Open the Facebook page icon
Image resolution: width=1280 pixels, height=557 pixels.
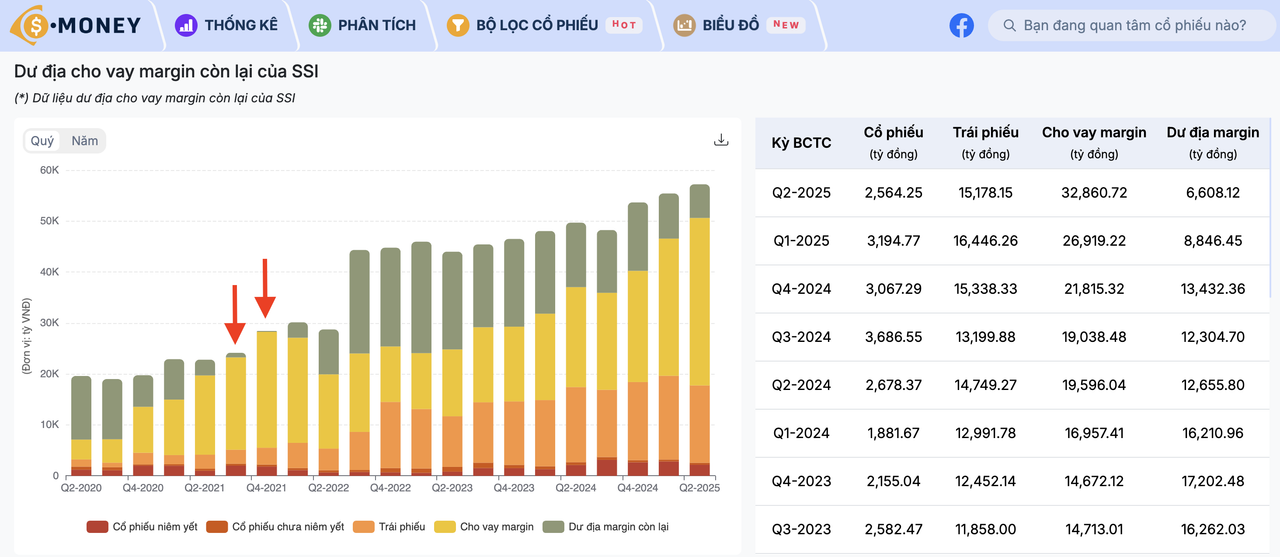(x=961, y=25)
